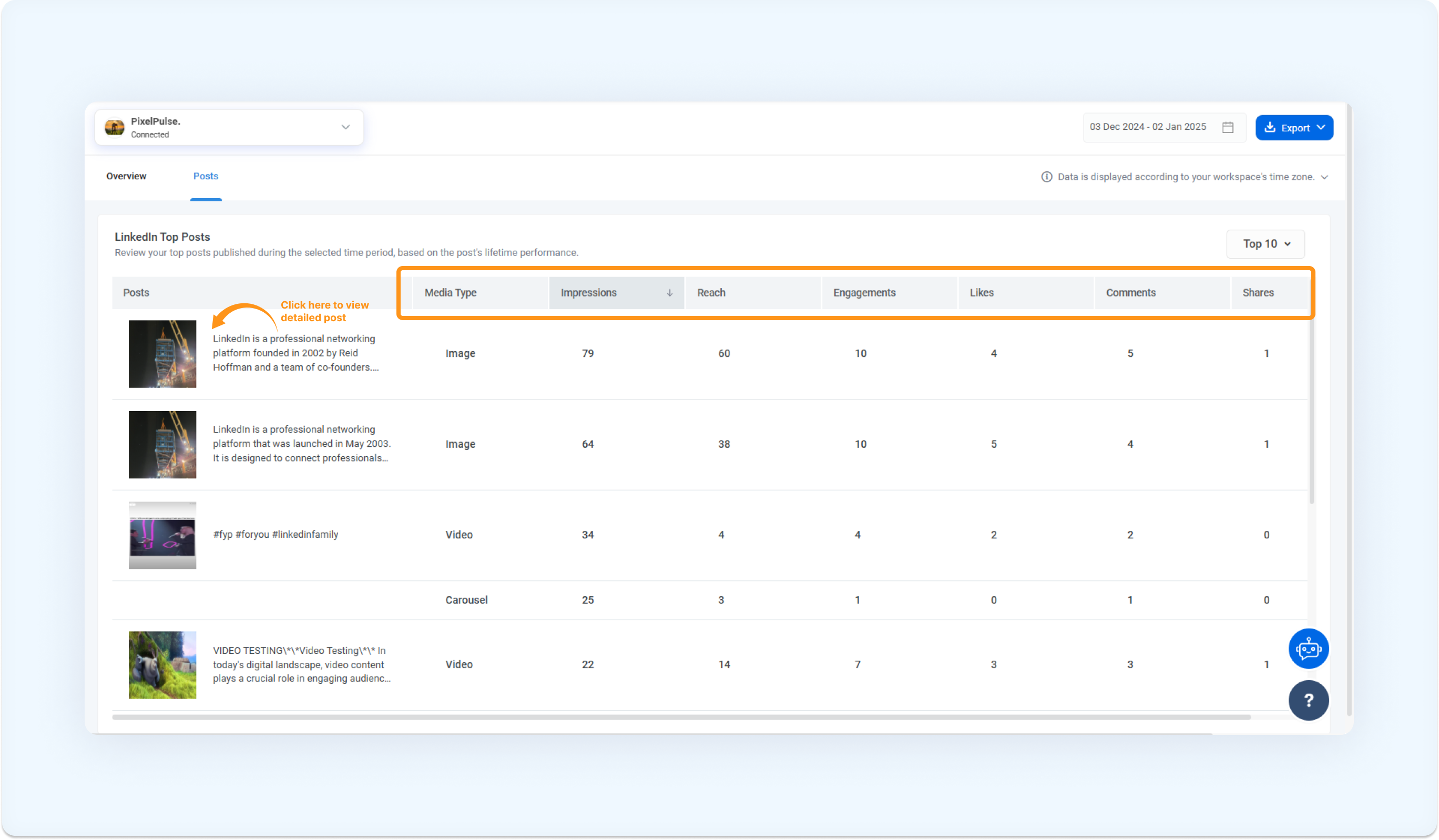Sort by the Reach column header

(x=752, y=293)
